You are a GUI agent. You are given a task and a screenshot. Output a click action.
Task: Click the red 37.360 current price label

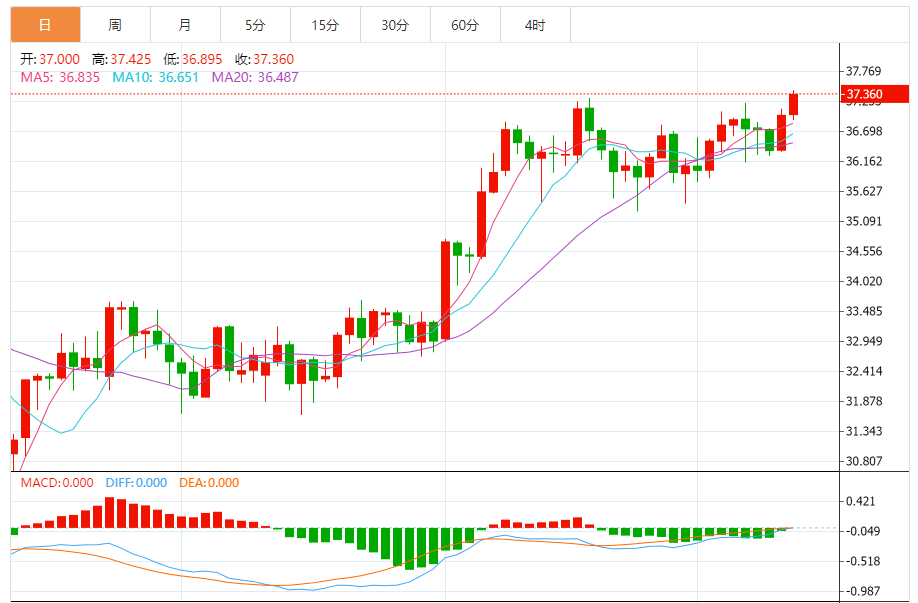875,94
